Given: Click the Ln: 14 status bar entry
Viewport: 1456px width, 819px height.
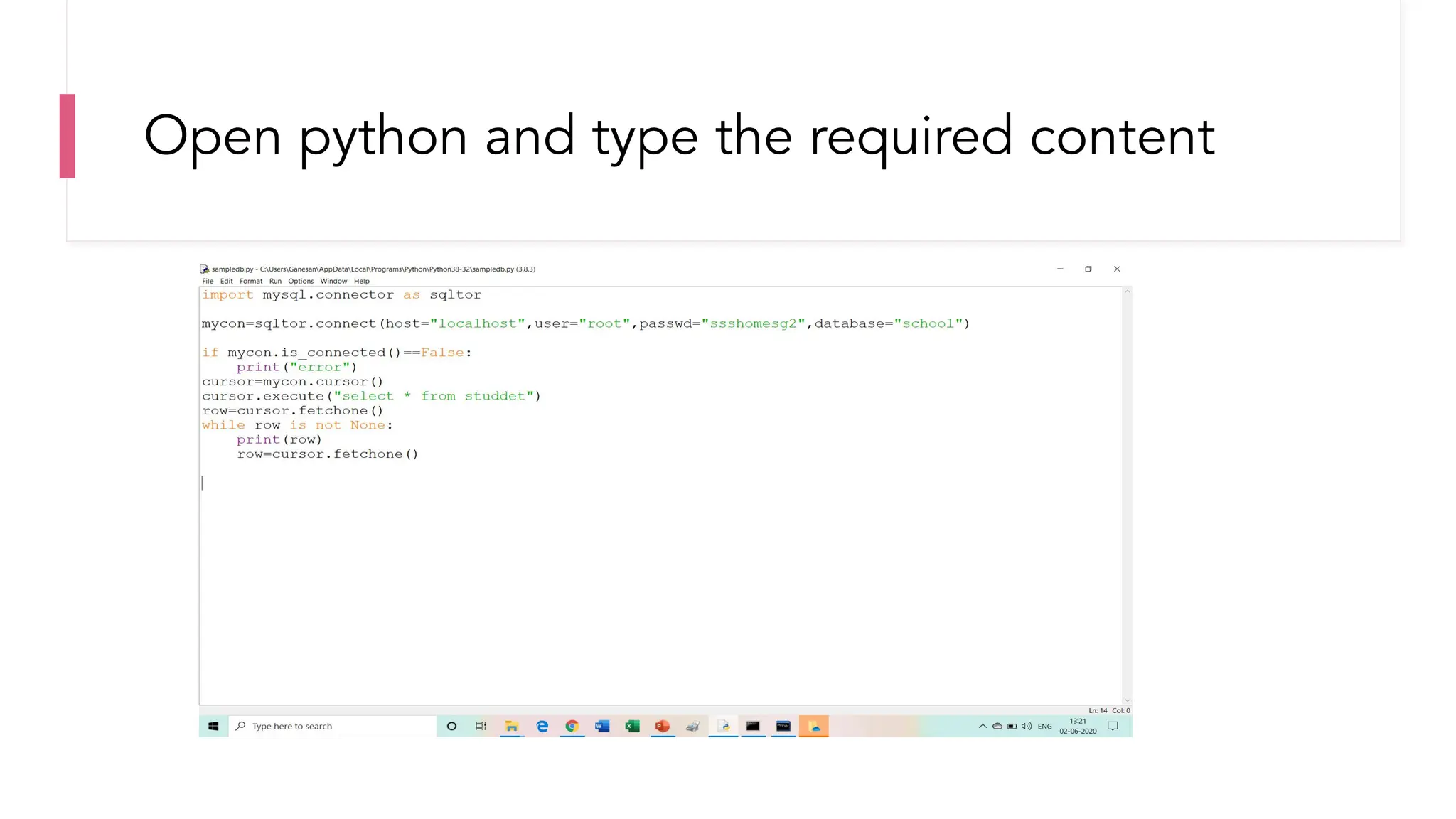Looking at the screenshot, I should coord(1098,710).
